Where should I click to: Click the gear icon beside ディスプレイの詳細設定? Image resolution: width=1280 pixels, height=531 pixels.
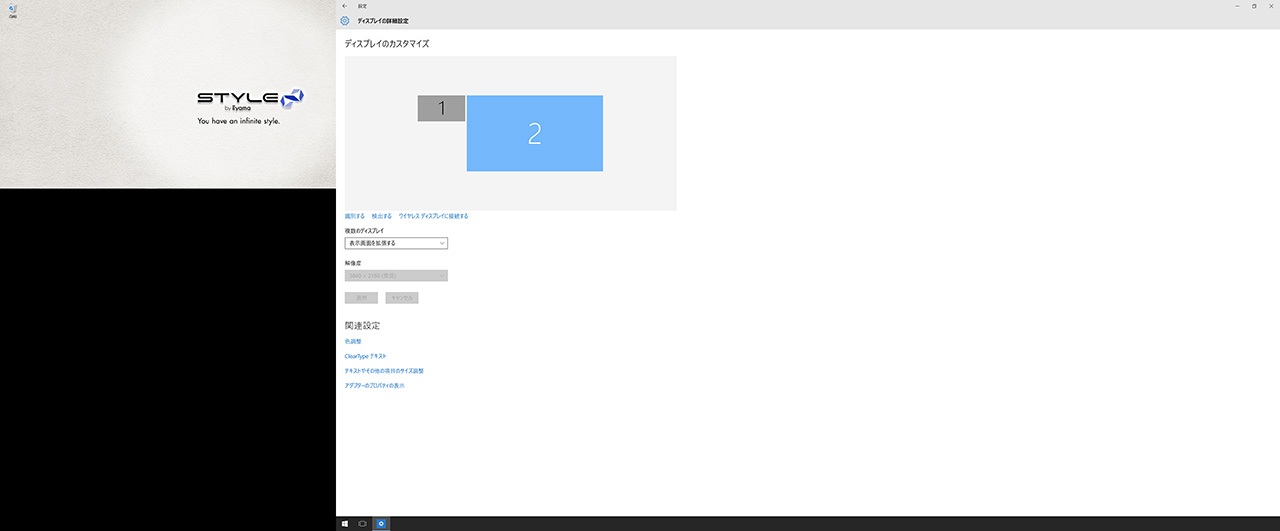[x=345, y=20]
